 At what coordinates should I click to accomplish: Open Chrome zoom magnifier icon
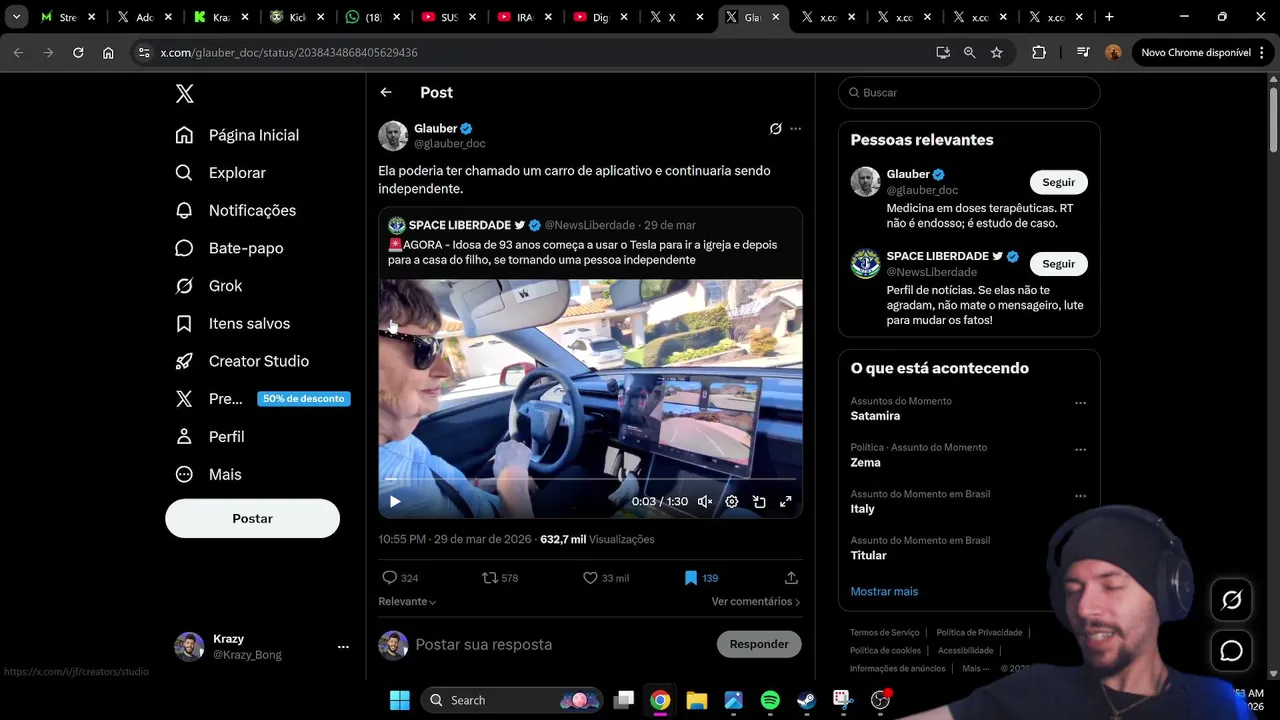pos(970,53)
